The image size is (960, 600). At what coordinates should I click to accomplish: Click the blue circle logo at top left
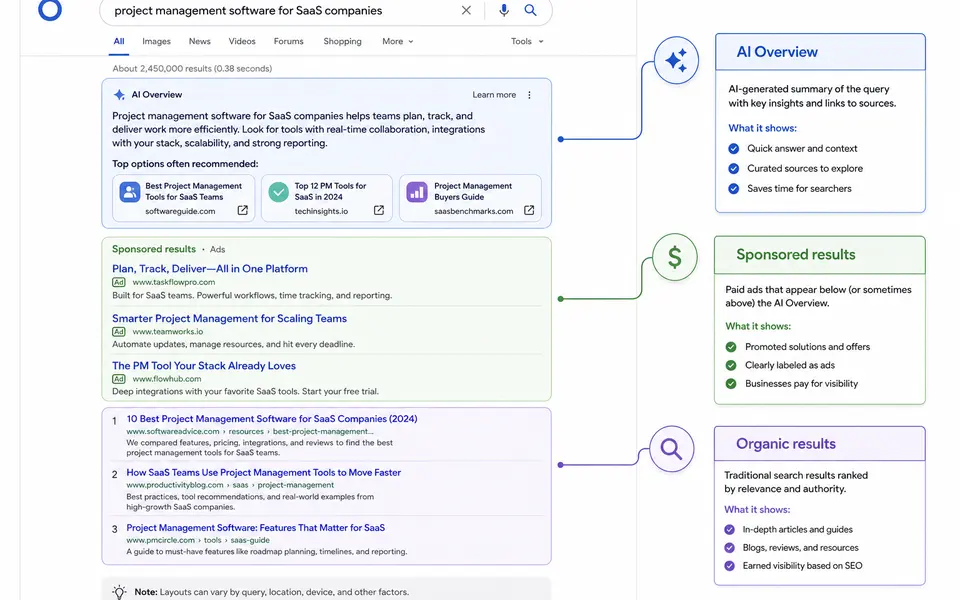[50, 9]
